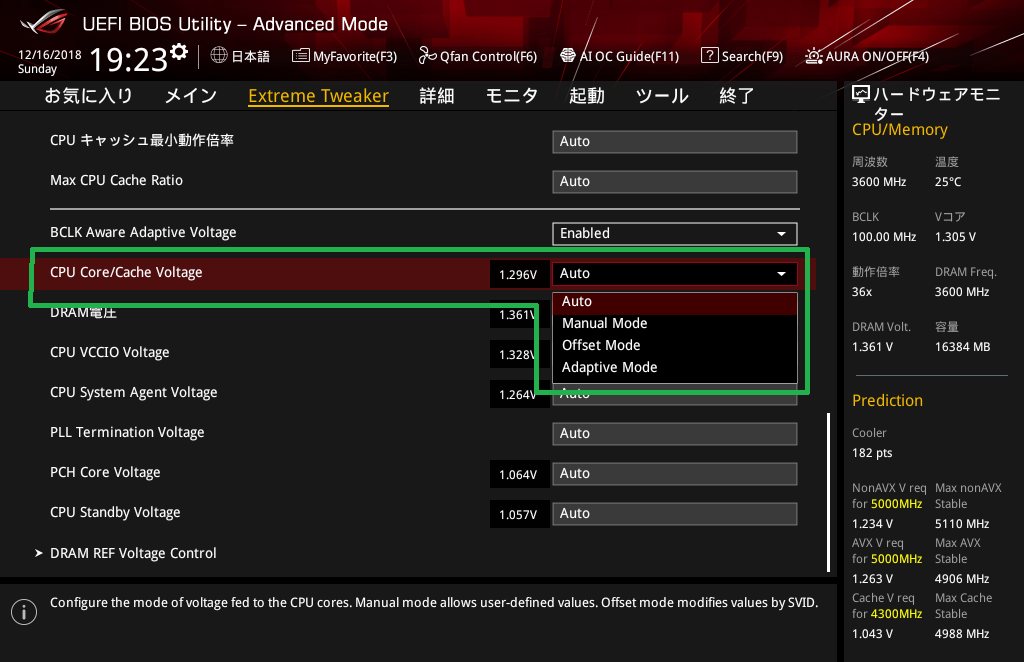
Task: Click CPU キャッシュ最小動作倍率 Auto field
Action: tap(675, 142)
